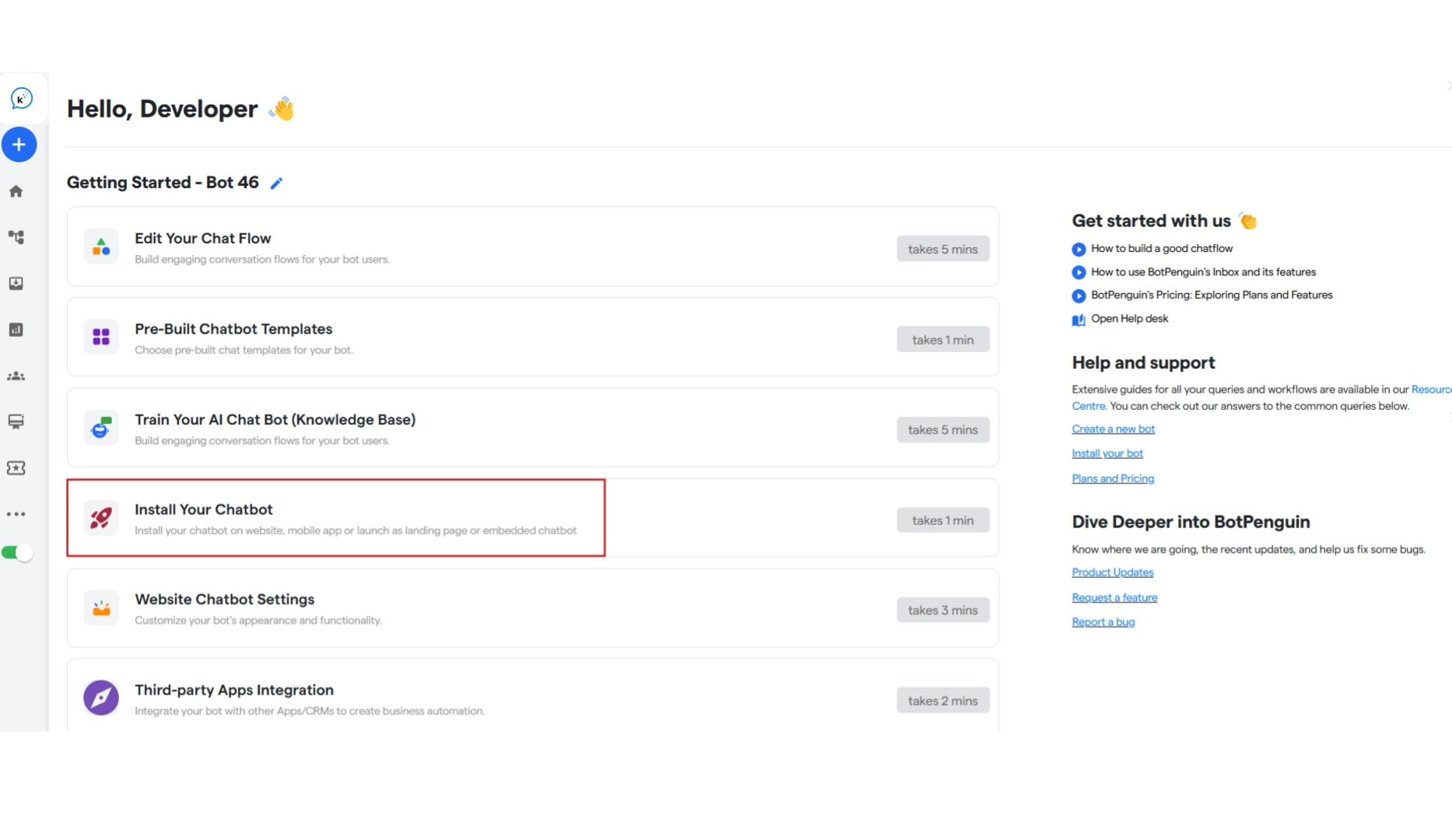Click the 'takes 3 mins' badge
This screenshot has width=1452, height=840.
[943, 611]
